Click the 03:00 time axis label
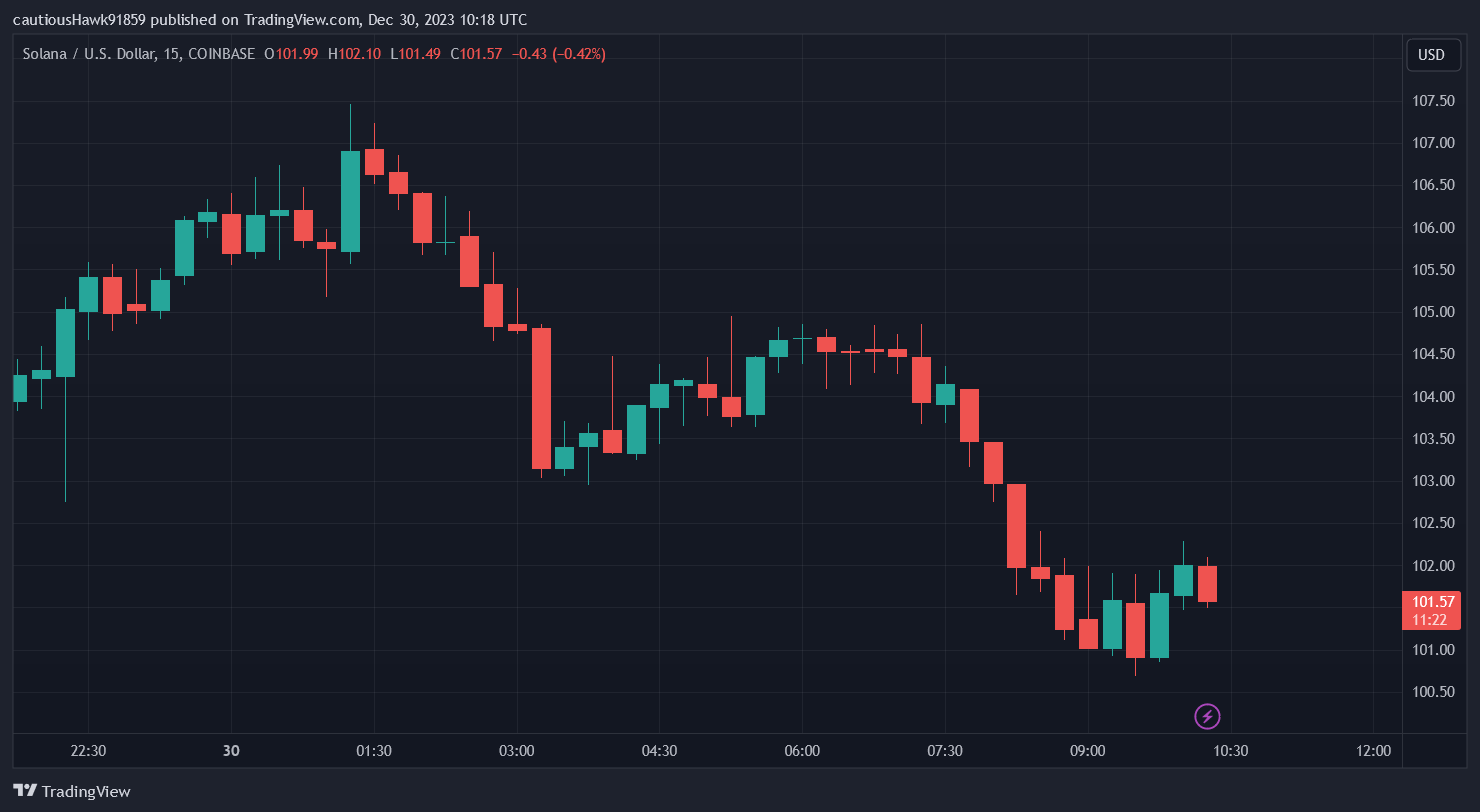This screenshot has height=812, width=1480. pyautogui.click(x=517, y=751)
